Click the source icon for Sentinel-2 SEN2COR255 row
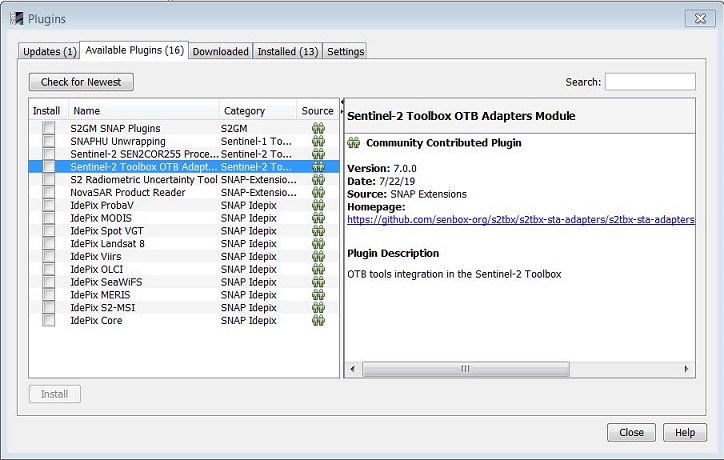The width and height of the screenshot is (724, 460). [318, 154]
